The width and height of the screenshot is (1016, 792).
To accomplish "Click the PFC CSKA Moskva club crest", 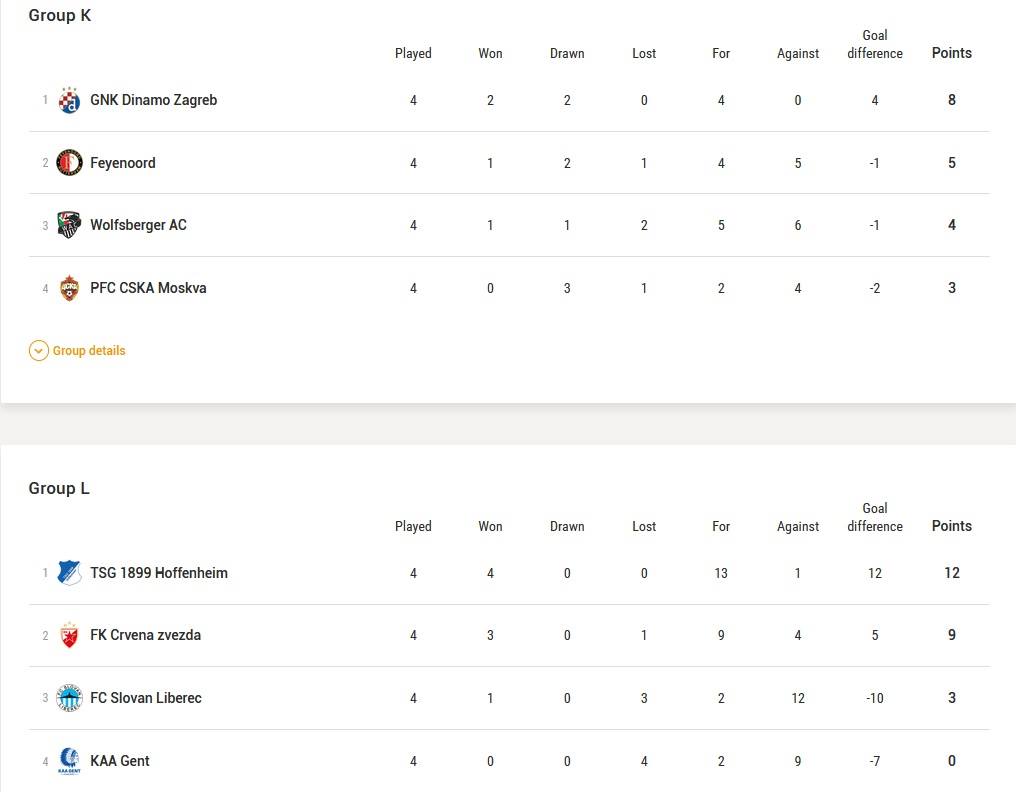I will click(x=69, y=288).
